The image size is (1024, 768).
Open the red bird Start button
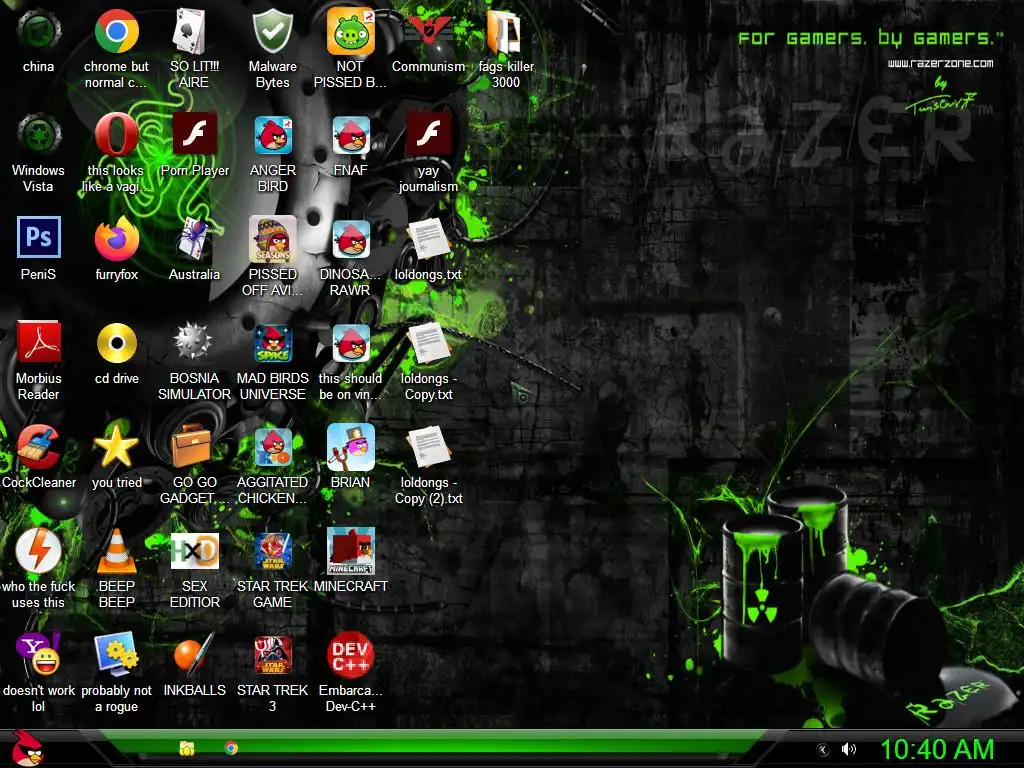click(x=27, y=748)
